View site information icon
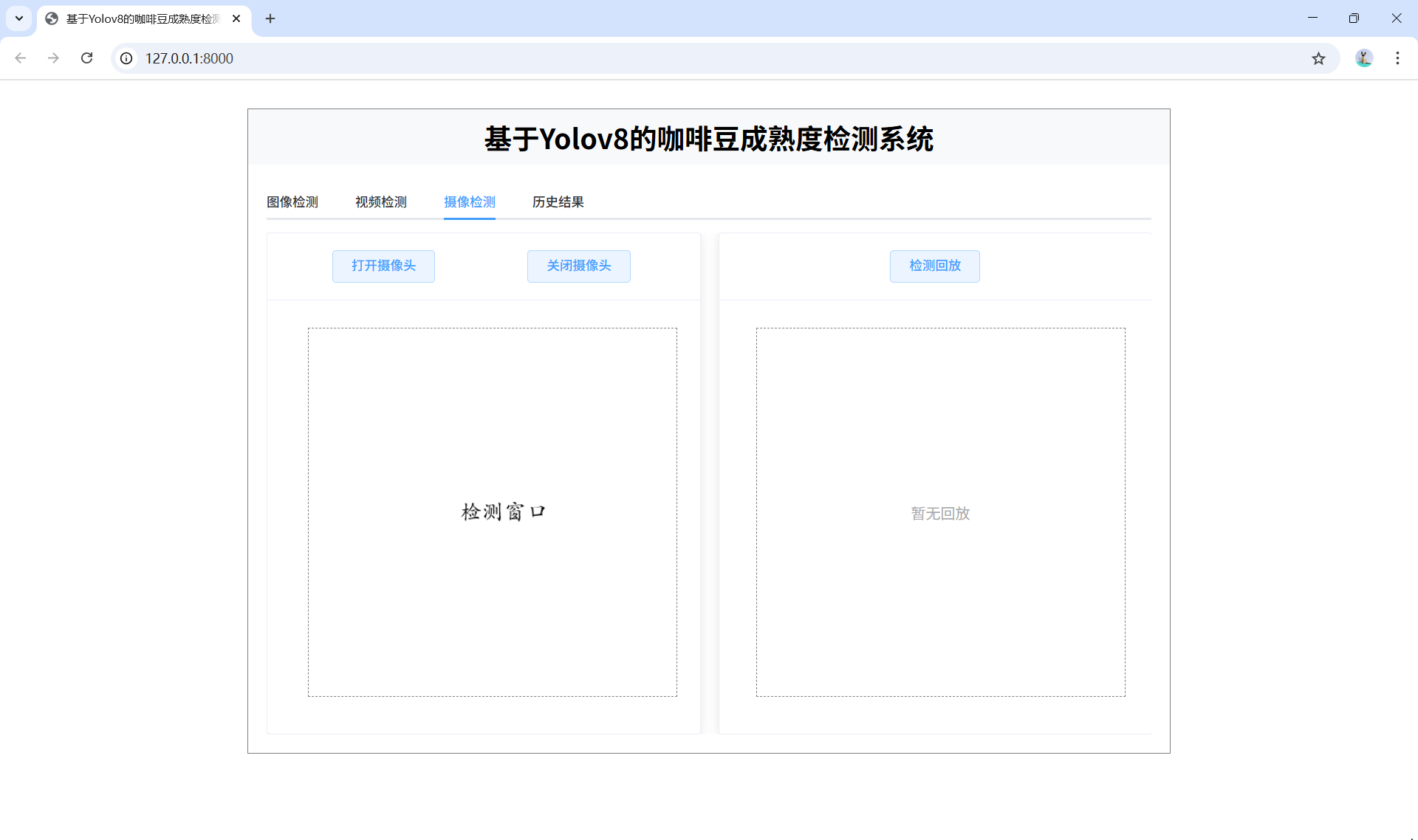1418x840 pixels. 127,58
